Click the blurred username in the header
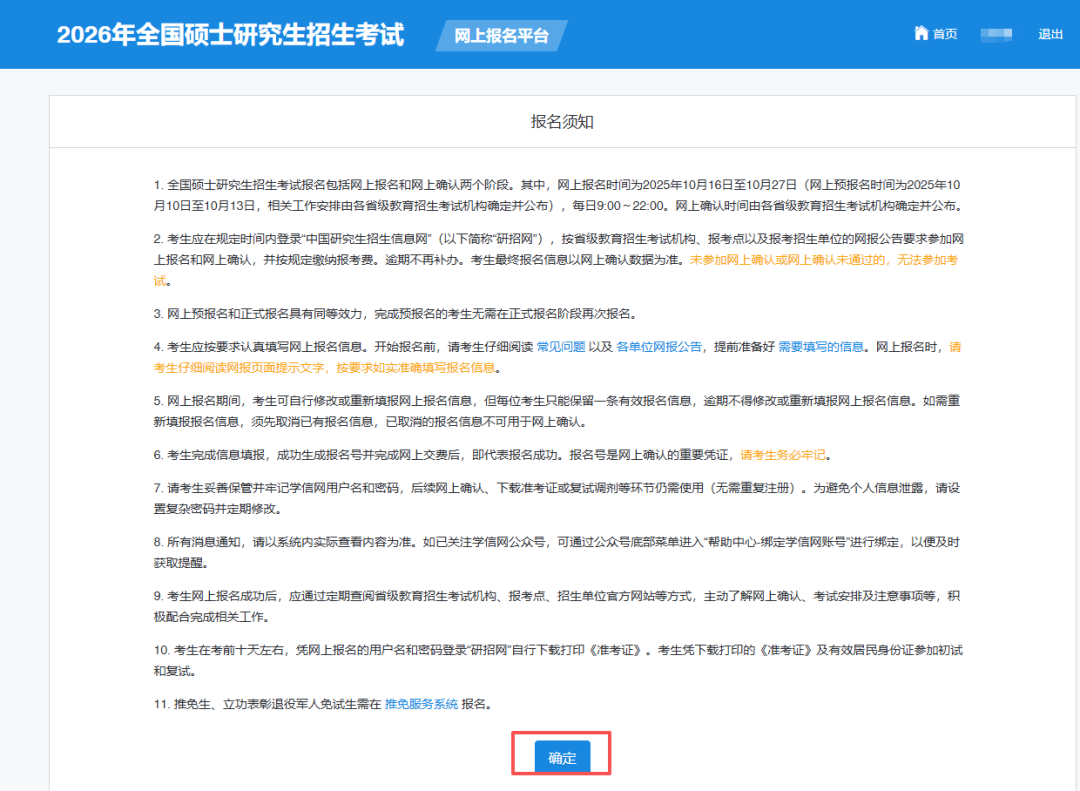Screen dimensions: 1080x791 (x=996, y=34)
